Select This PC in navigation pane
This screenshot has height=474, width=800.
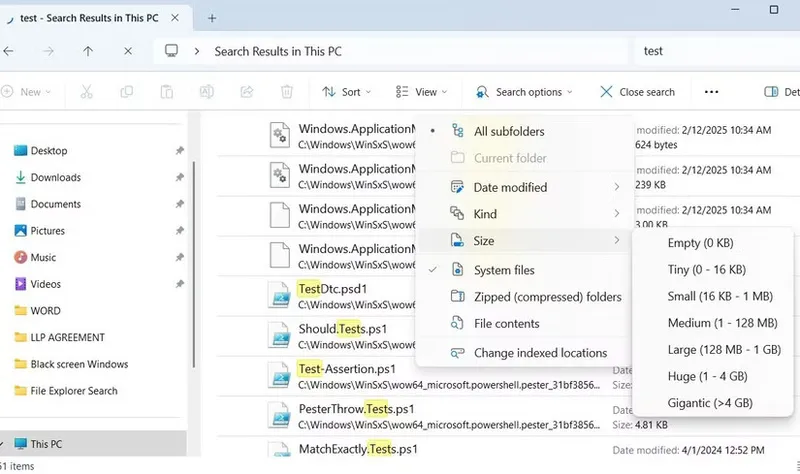93,444
